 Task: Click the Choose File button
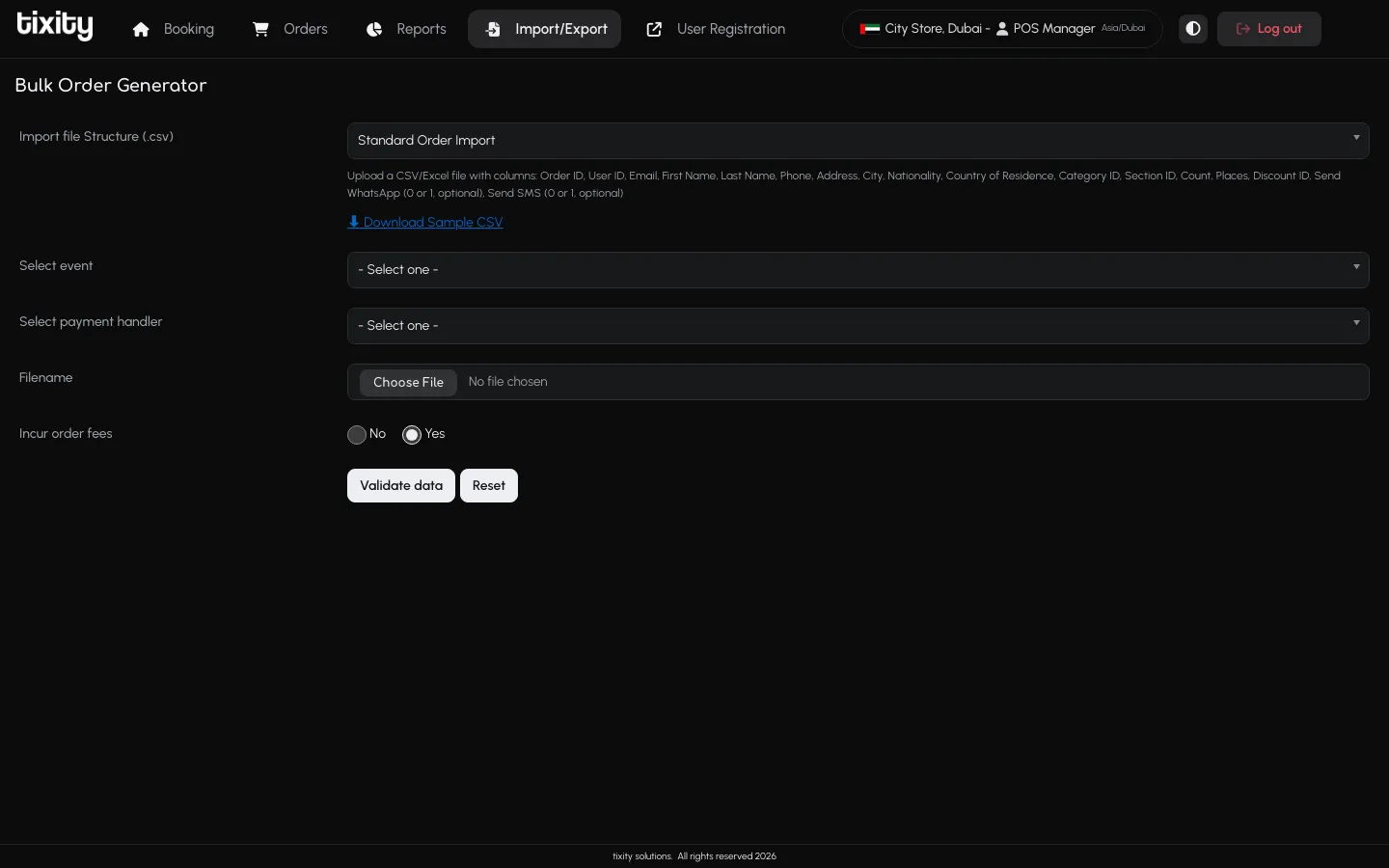(408, 382)
